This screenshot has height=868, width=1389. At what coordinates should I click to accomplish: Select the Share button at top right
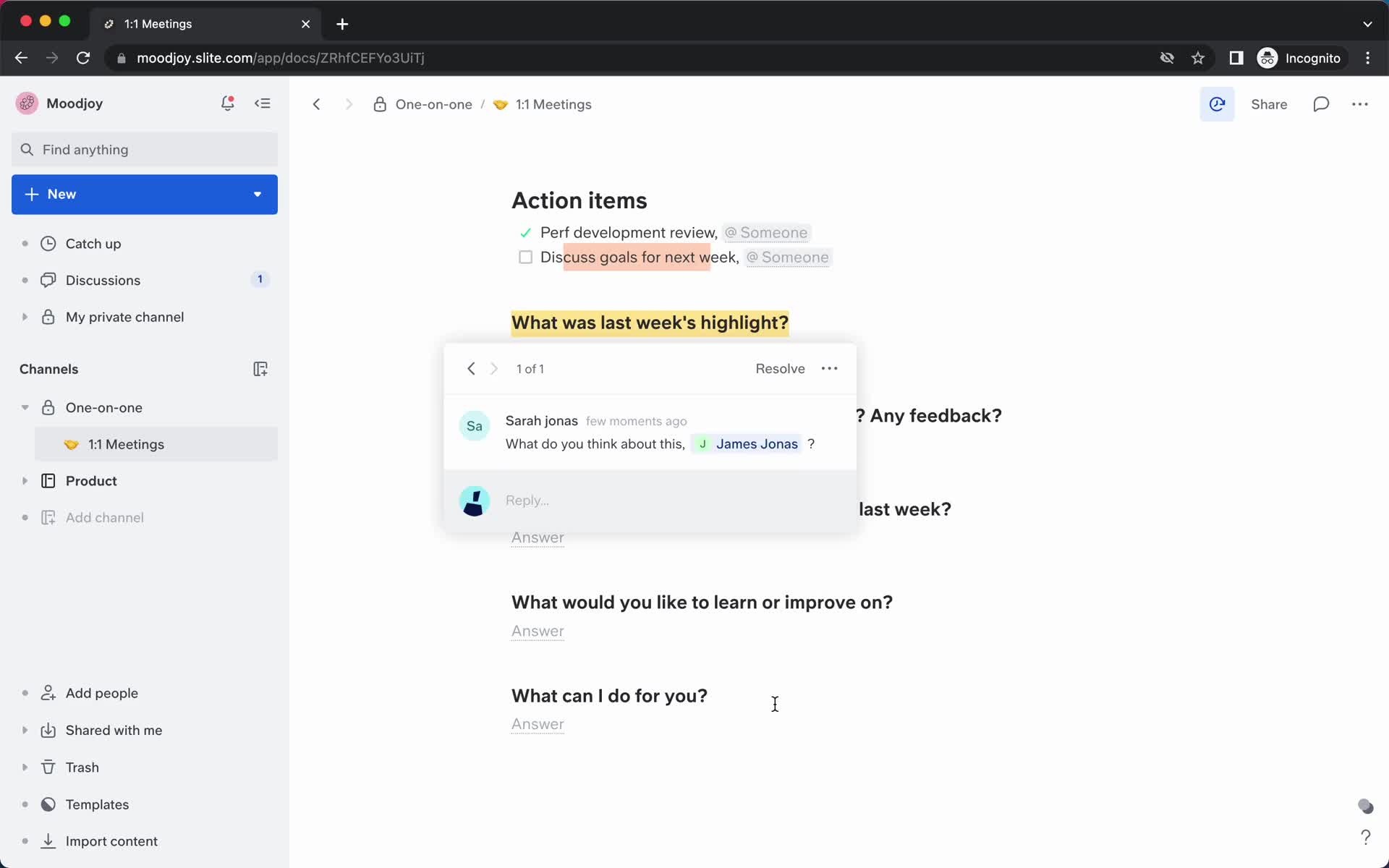pyautogui.click(x=1270, y=104)
